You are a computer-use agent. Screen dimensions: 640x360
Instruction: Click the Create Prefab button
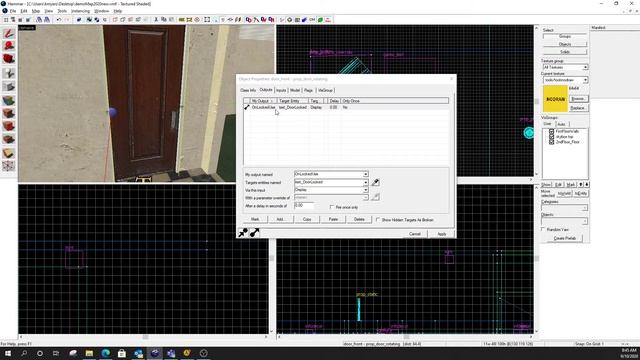tap(565, 238)
